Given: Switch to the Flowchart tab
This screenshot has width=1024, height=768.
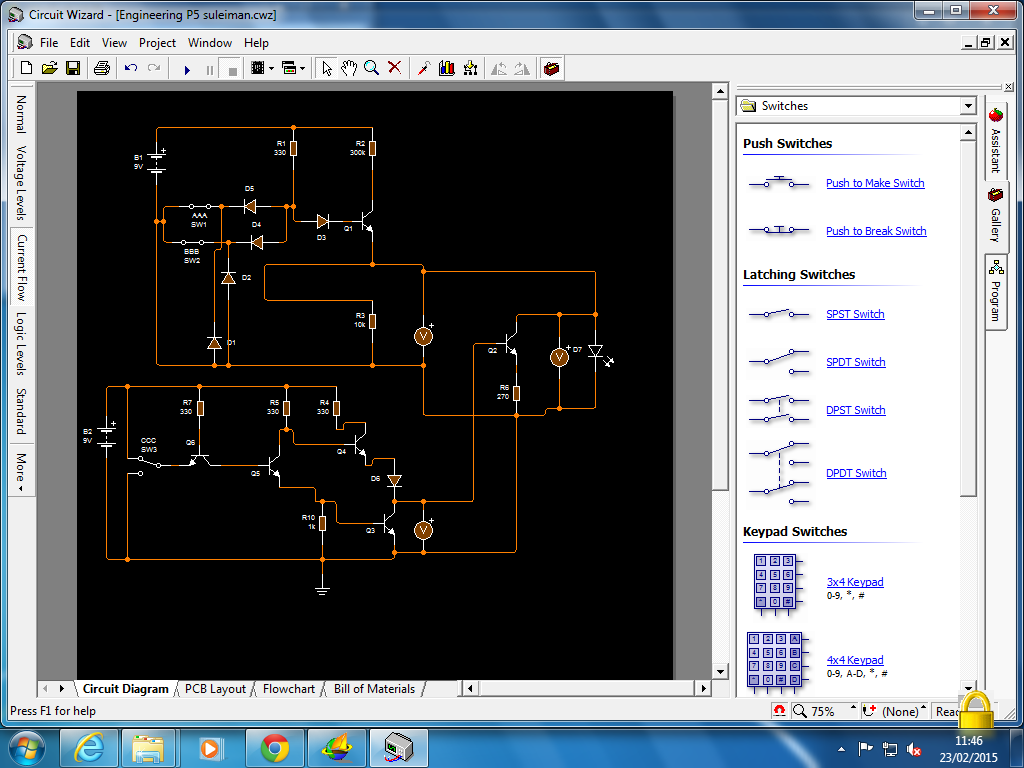Looking at the screenshot, I should point(289,689).
